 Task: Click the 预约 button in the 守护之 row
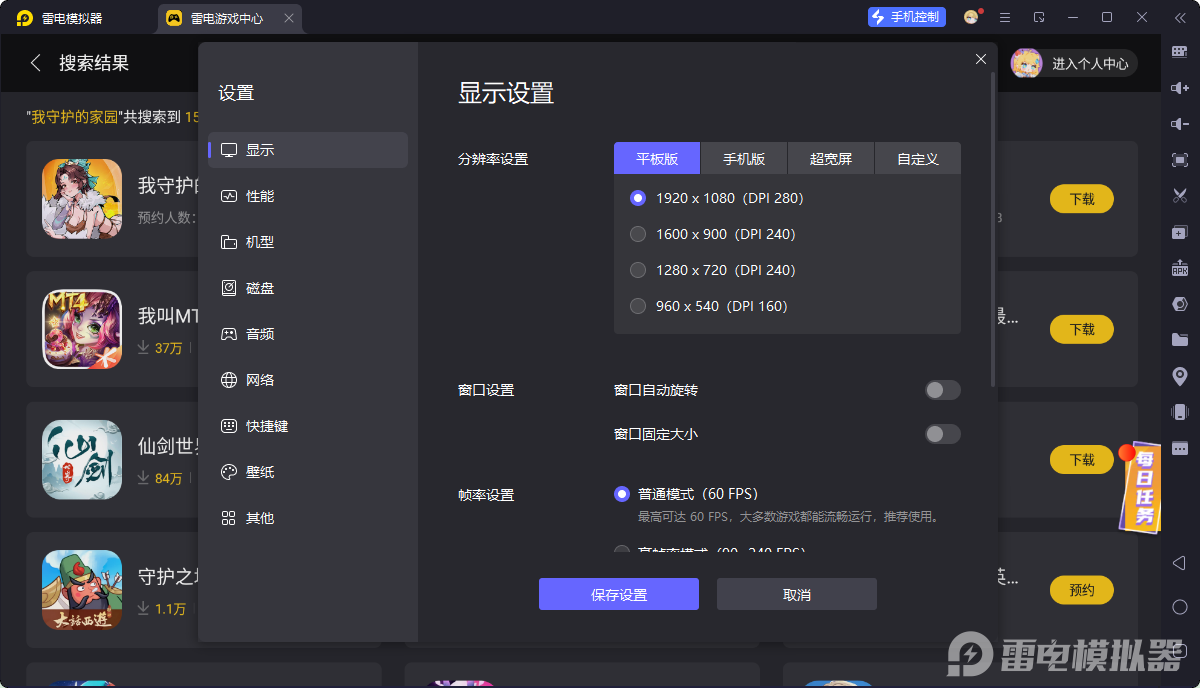pos(1082,590)
